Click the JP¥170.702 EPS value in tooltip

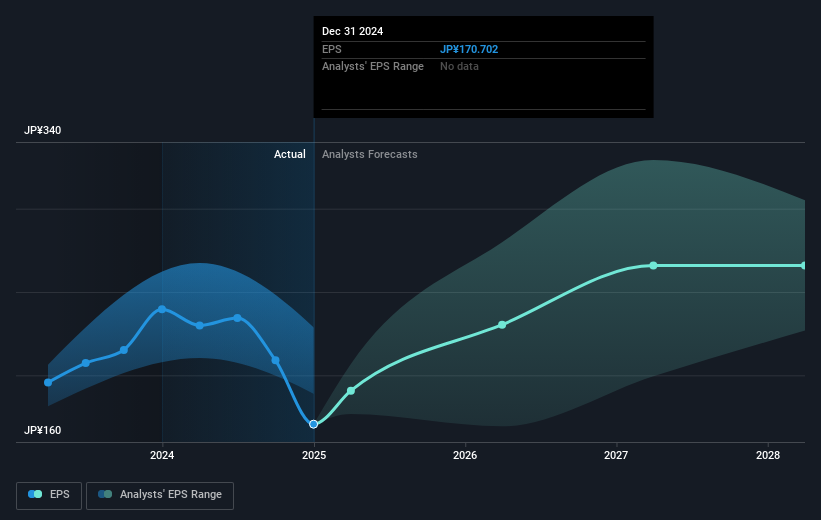469,49
